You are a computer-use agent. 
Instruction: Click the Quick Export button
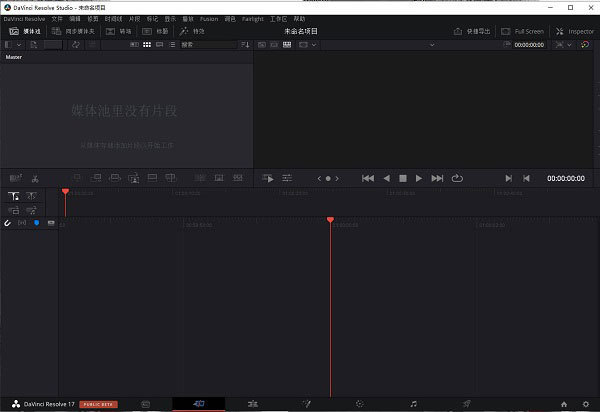pyautogui.click(x=471, y=31)
